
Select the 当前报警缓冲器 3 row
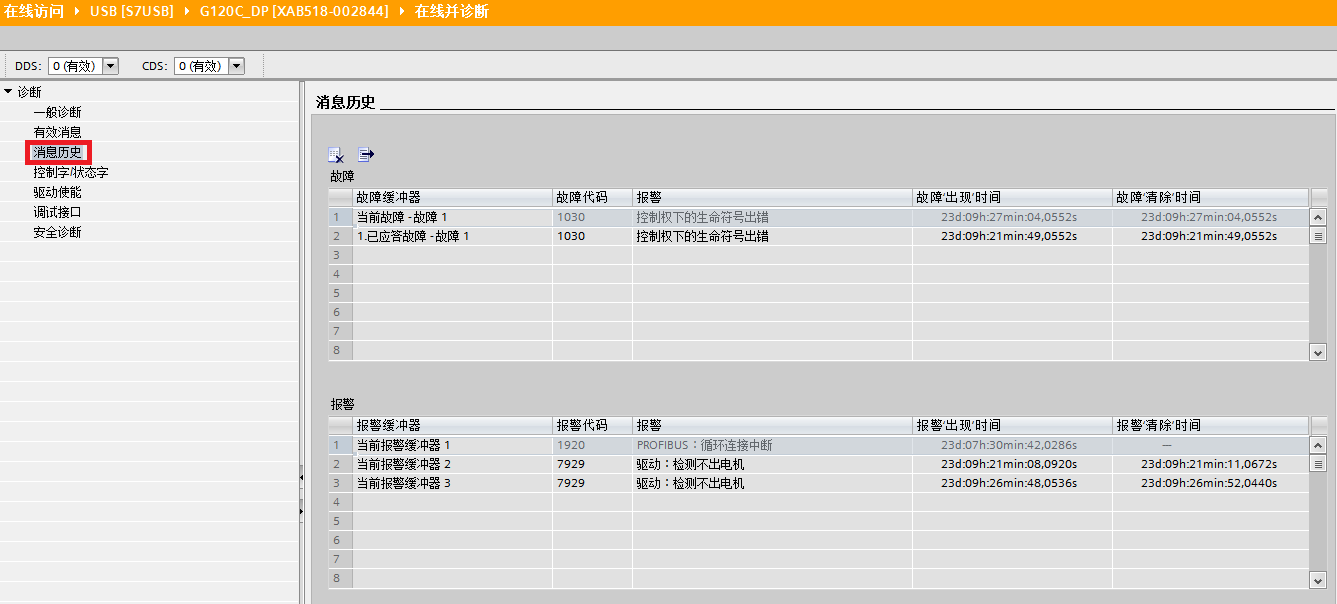pos(818,483)
